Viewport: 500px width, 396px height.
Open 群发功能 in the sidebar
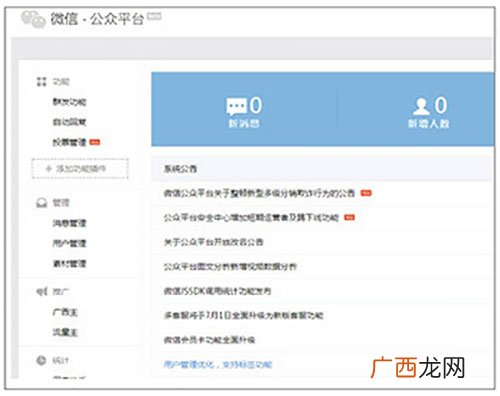coord(69,102)
